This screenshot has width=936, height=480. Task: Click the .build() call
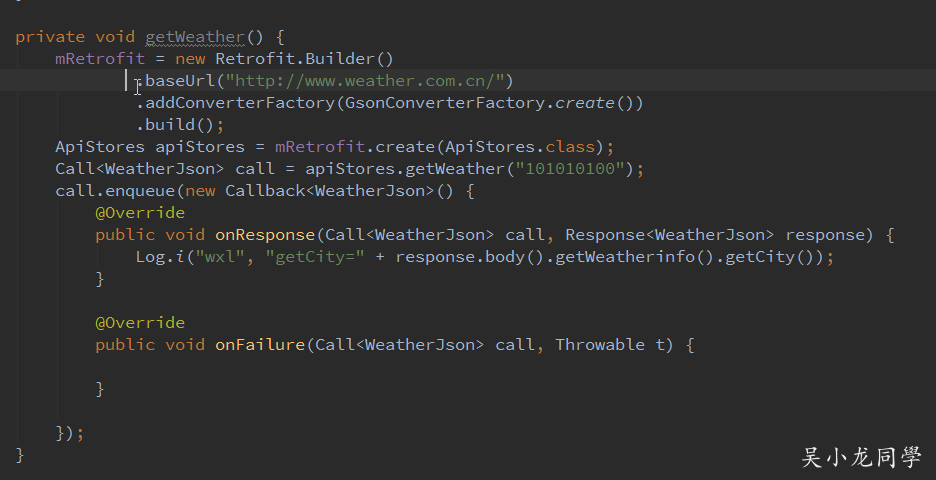[174, 125]
